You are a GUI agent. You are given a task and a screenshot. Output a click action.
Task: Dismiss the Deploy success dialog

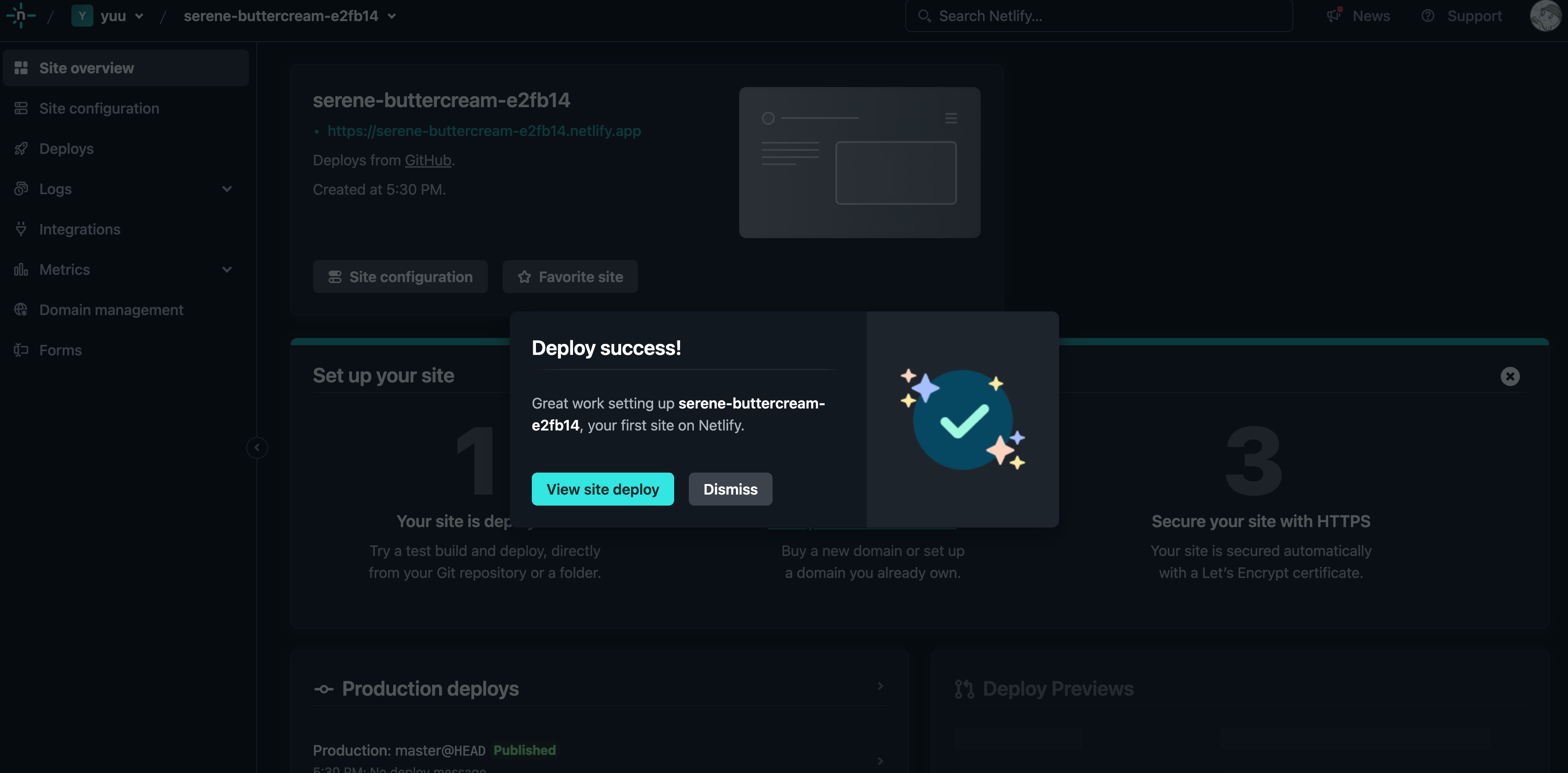coord(730,489)
